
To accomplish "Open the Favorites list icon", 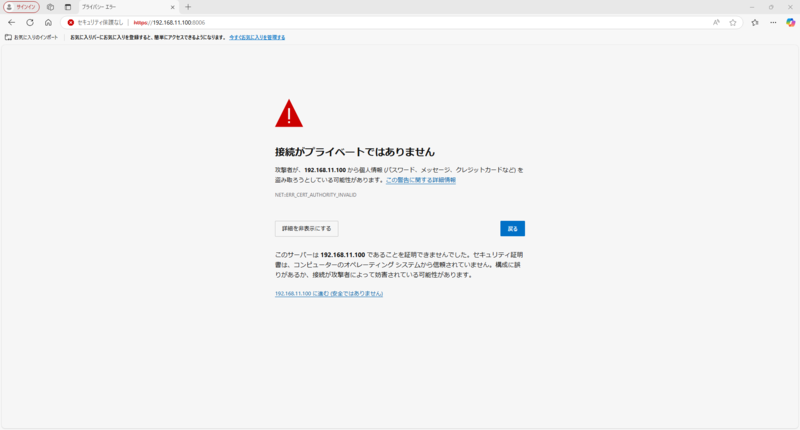I will pos(755,22).
